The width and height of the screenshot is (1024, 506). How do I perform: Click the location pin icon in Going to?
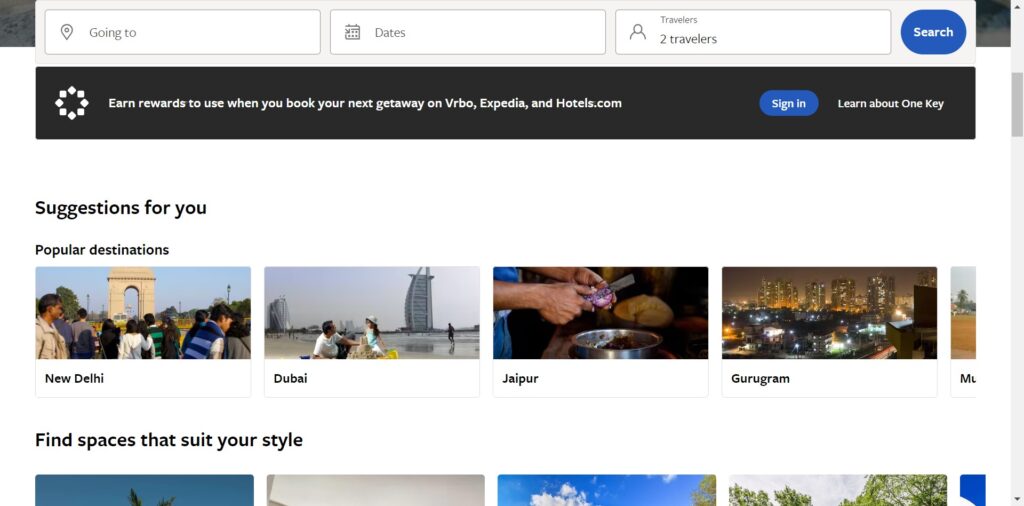(x=67, y=32)
